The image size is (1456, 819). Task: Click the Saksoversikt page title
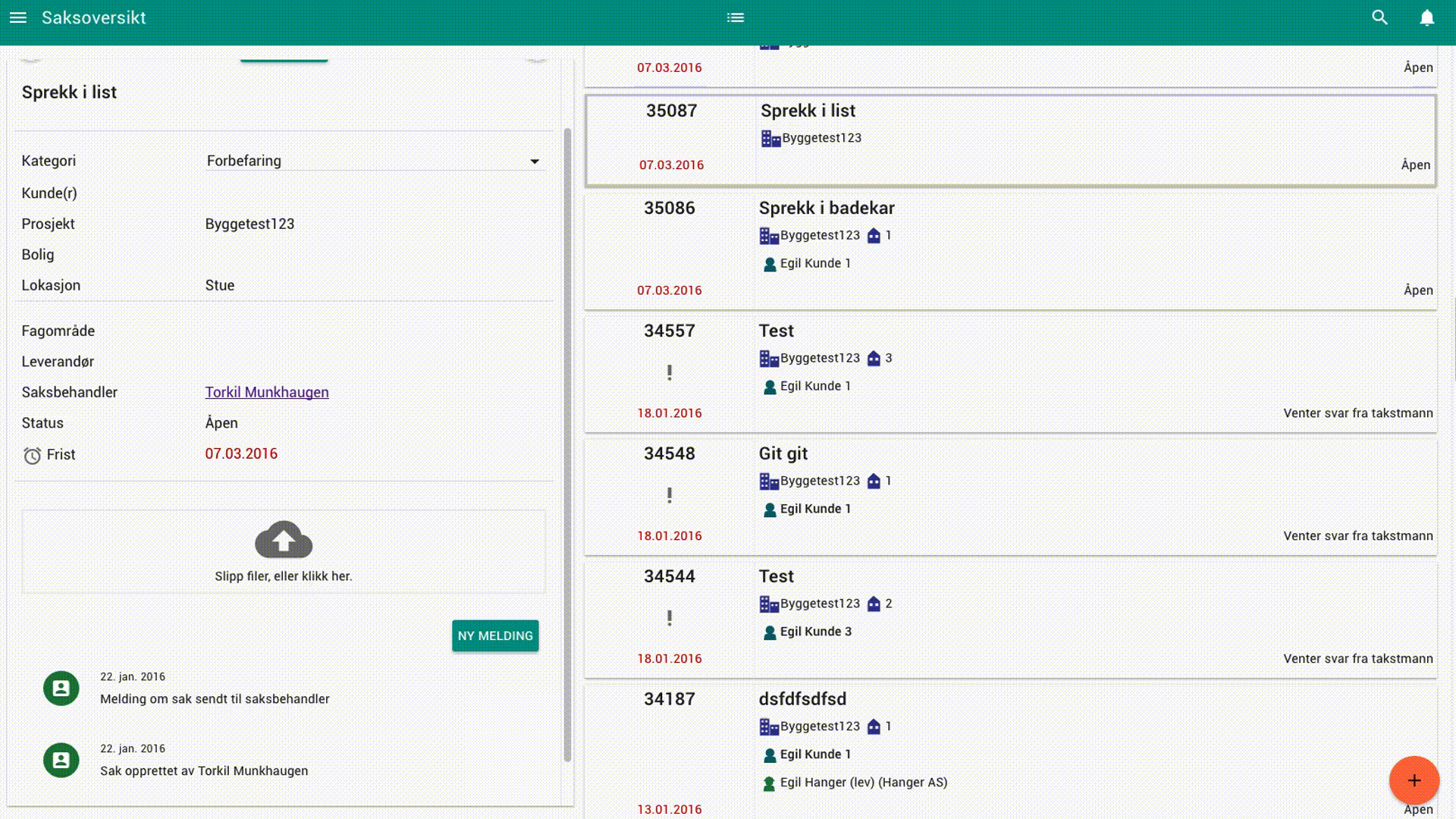tap(94, 17)
